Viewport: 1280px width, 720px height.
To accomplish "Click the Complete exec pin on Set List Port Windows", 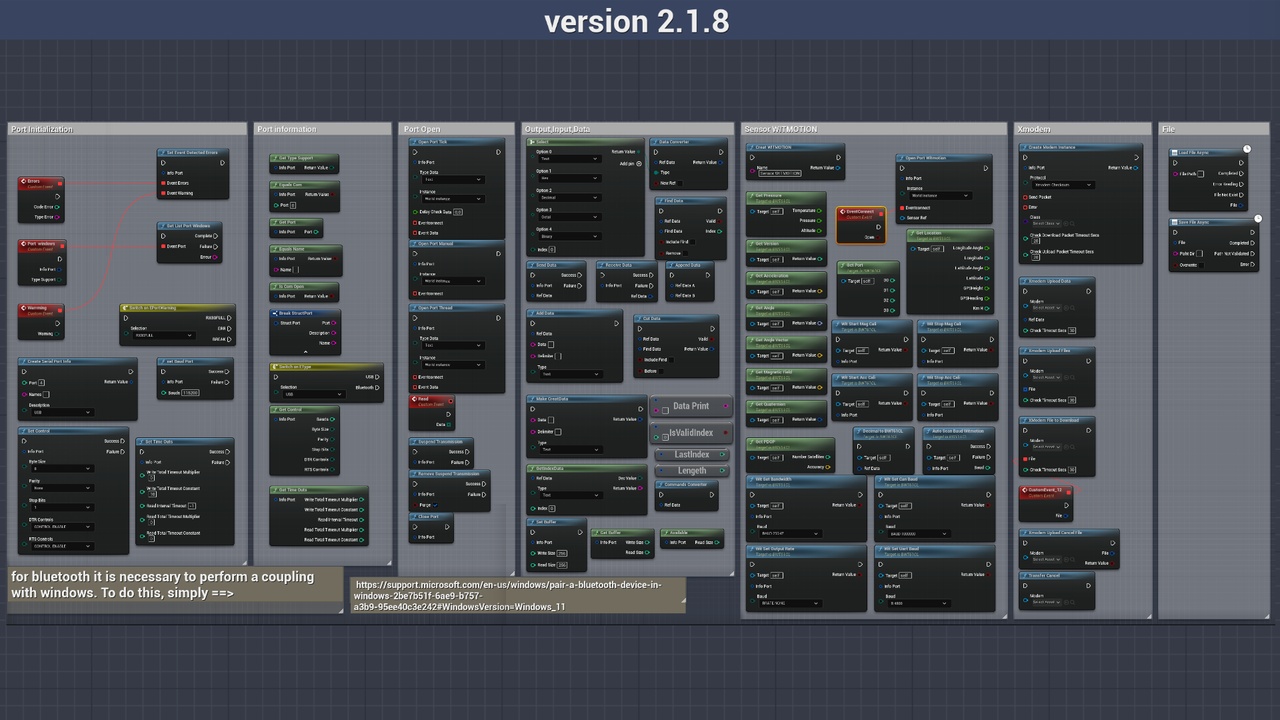I will 215,236.
